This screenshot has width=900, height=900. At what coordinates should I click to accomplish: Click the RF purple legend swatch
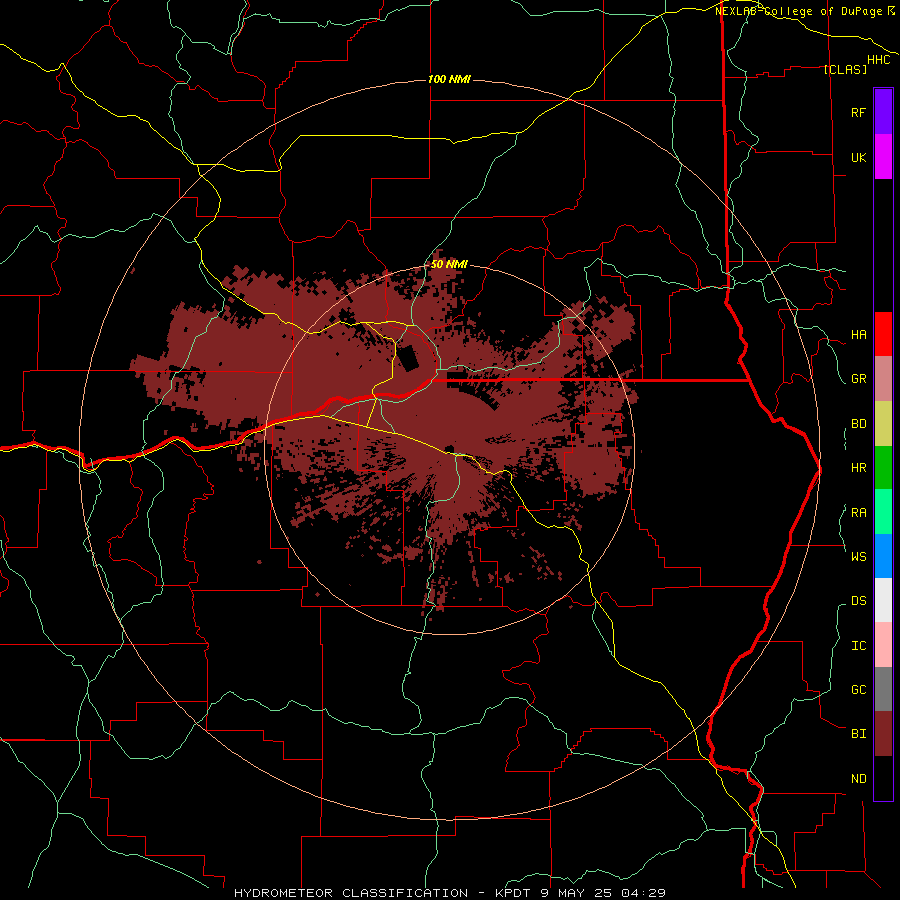click(x=883, y=112)
